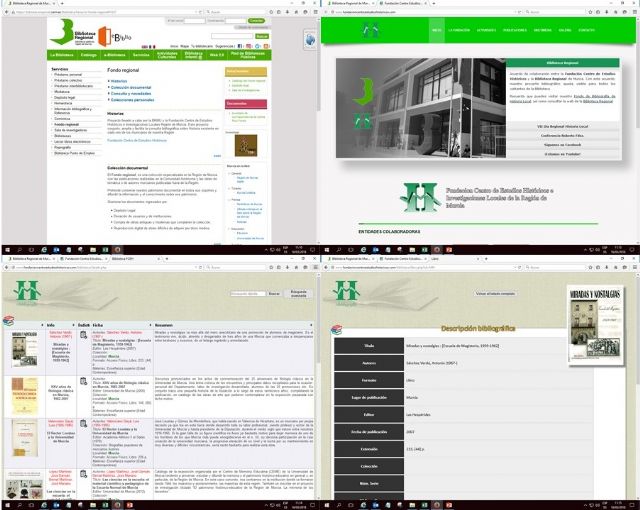
Task: Click the H logo in Fundación green header
Action: [371, 30]
